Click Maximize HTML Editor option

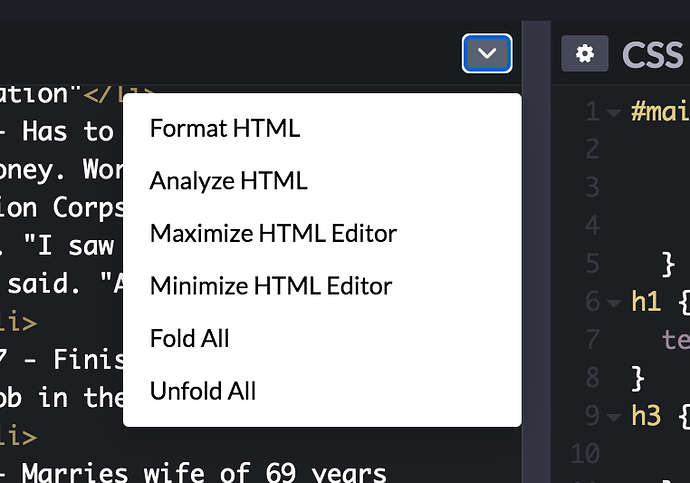pos(273,233)
